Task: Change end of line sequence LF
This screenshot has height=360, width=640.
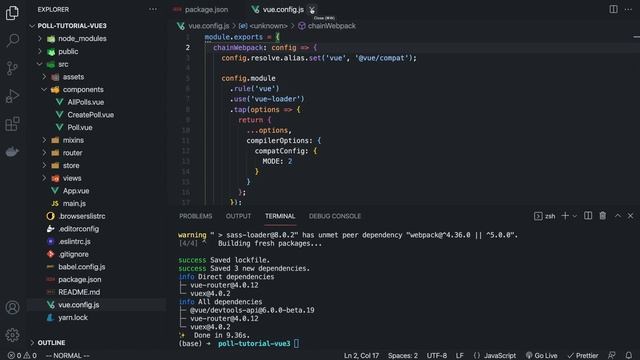Action: coord(460,356)
